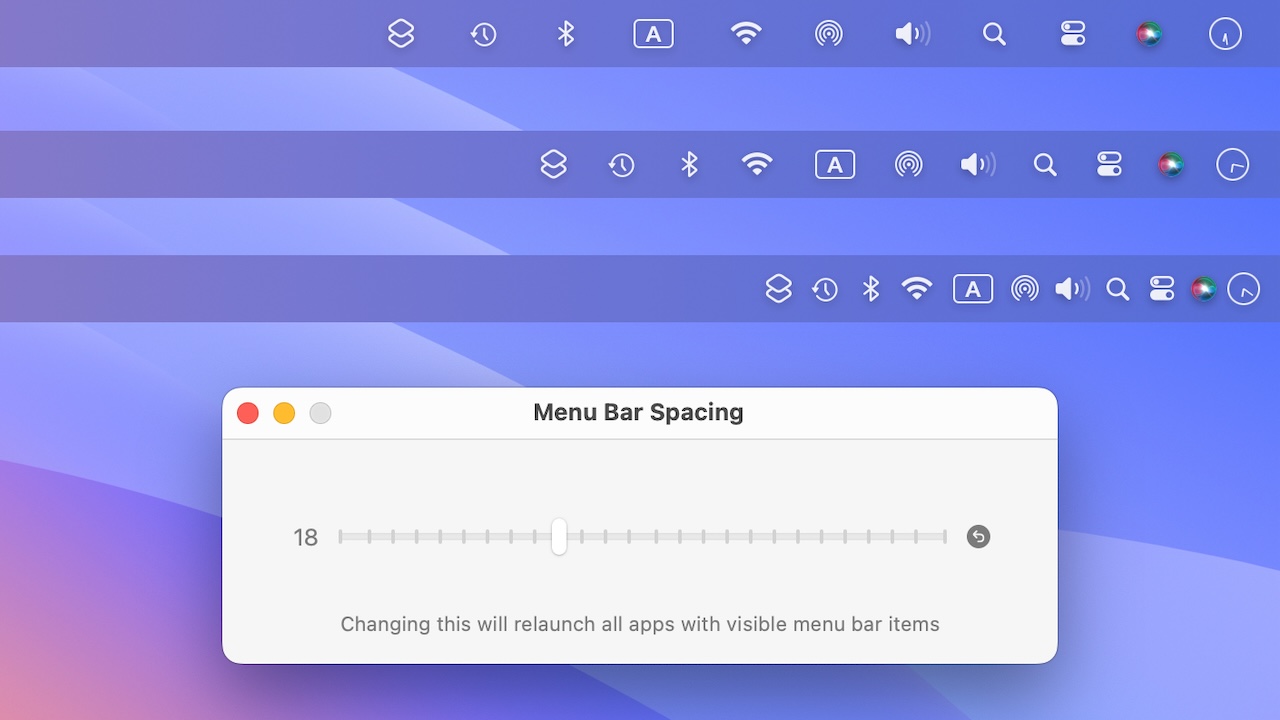The image size is (1280, 720).
Task: Set spacing slider to its minimum end
Action: coord(341,537)
